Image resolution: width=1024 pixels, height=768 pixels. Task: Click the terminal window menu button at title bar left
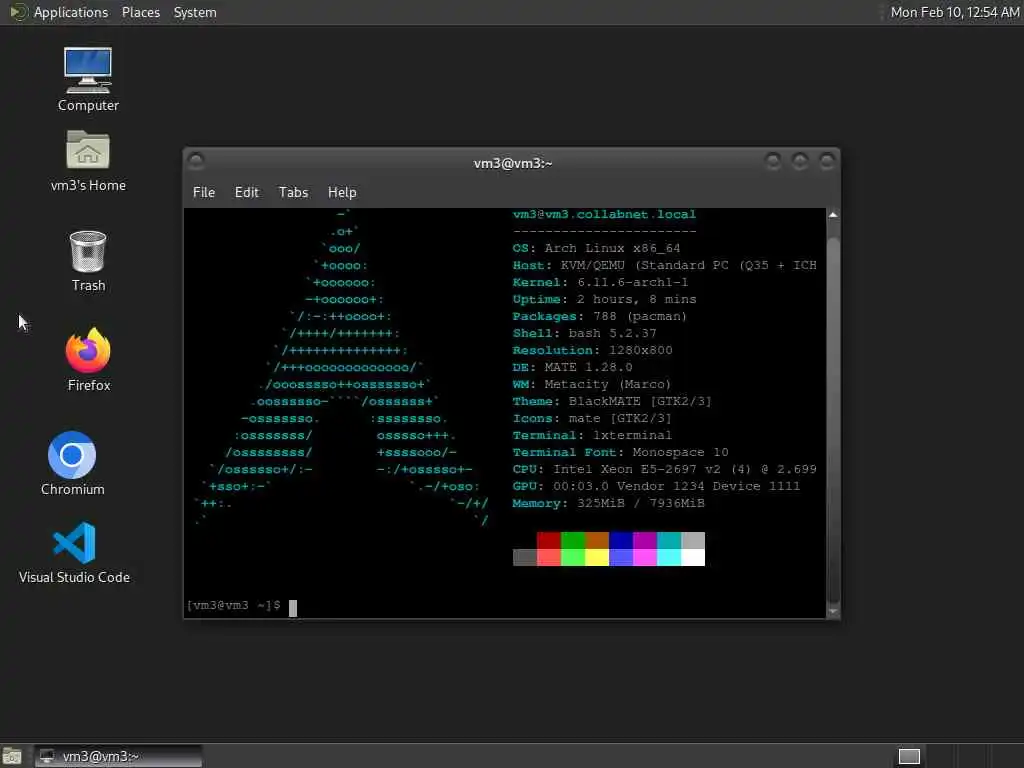(195, 161)
